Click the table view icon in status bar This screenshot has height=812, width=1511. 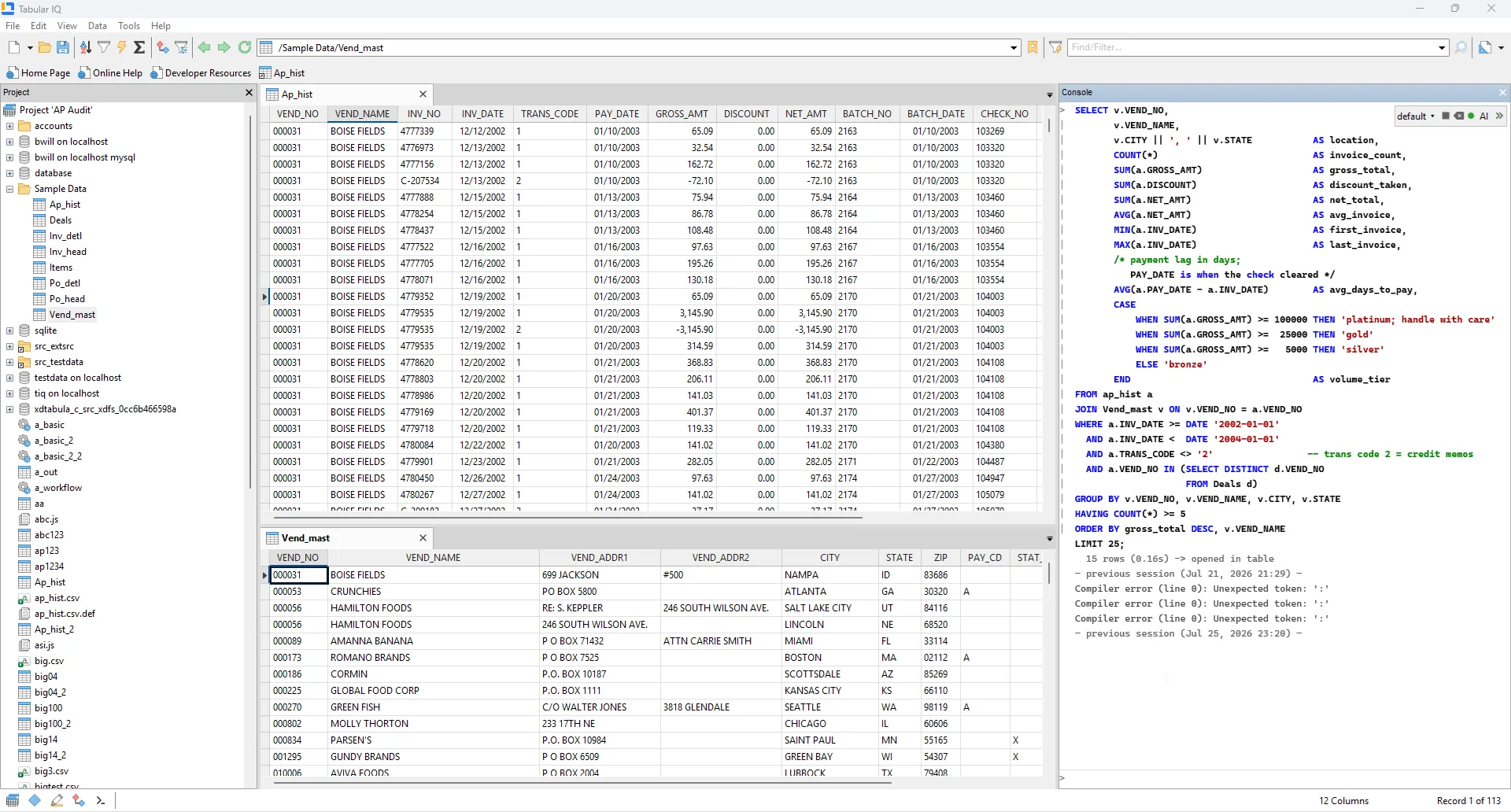13,800
